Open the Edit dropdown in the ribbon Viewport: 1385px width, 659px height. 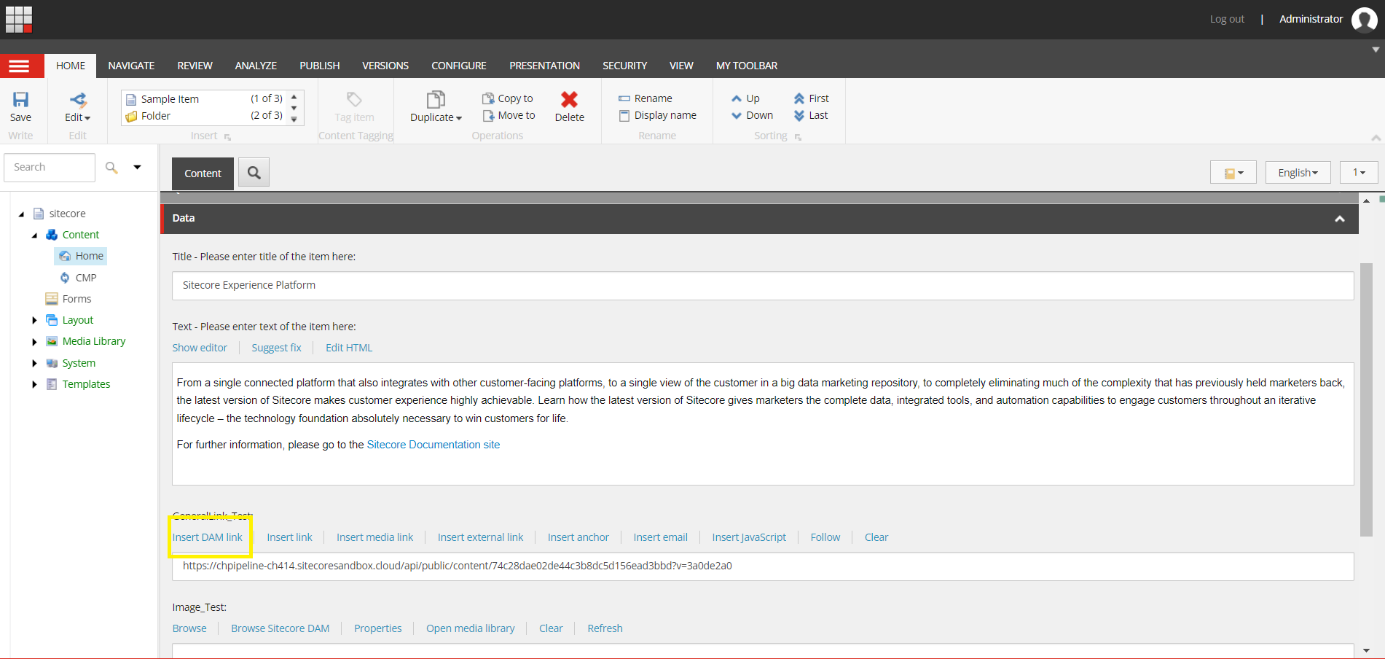(x=78, y=107)
